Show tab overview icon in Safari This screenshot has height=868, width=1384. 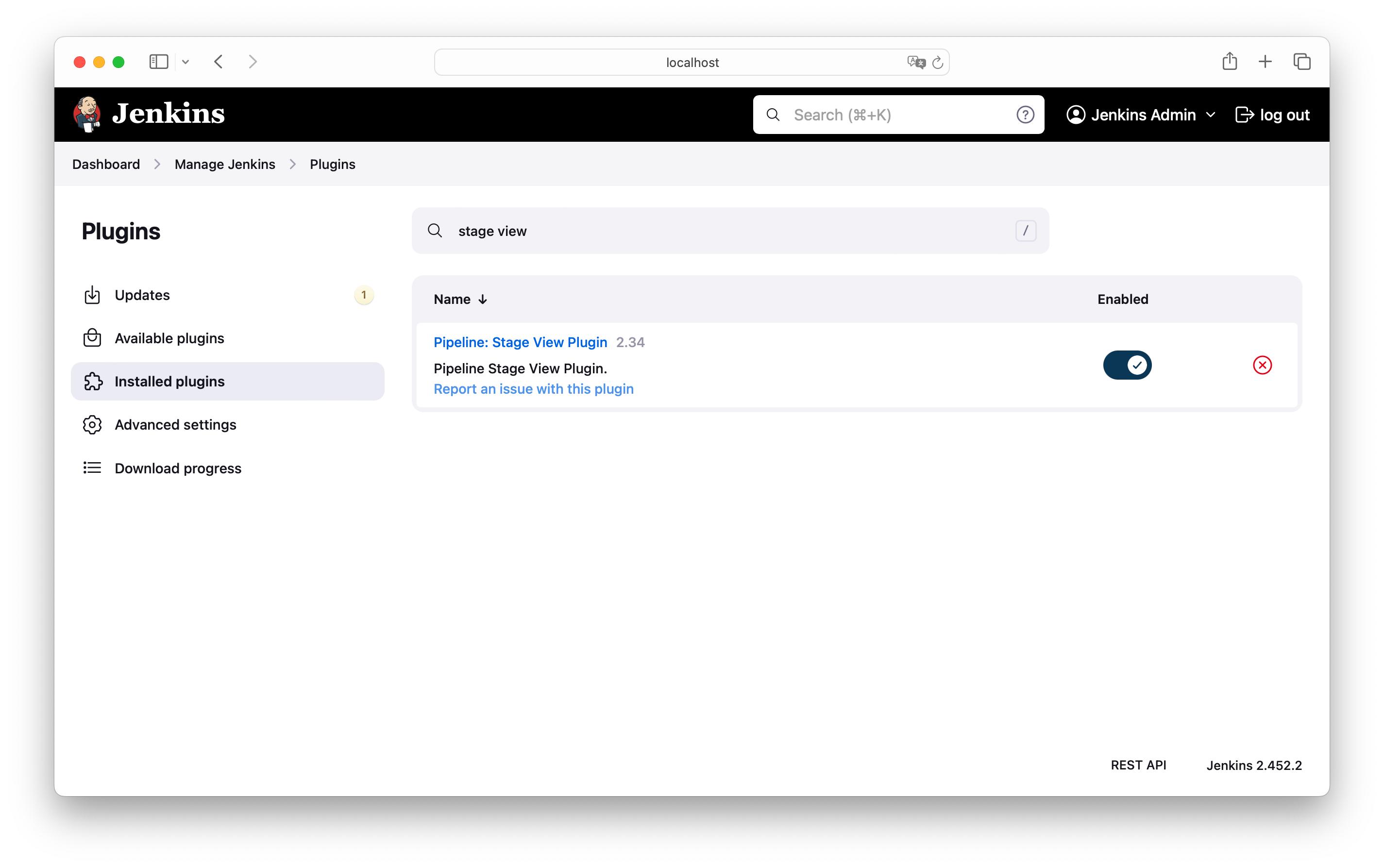1301,62
